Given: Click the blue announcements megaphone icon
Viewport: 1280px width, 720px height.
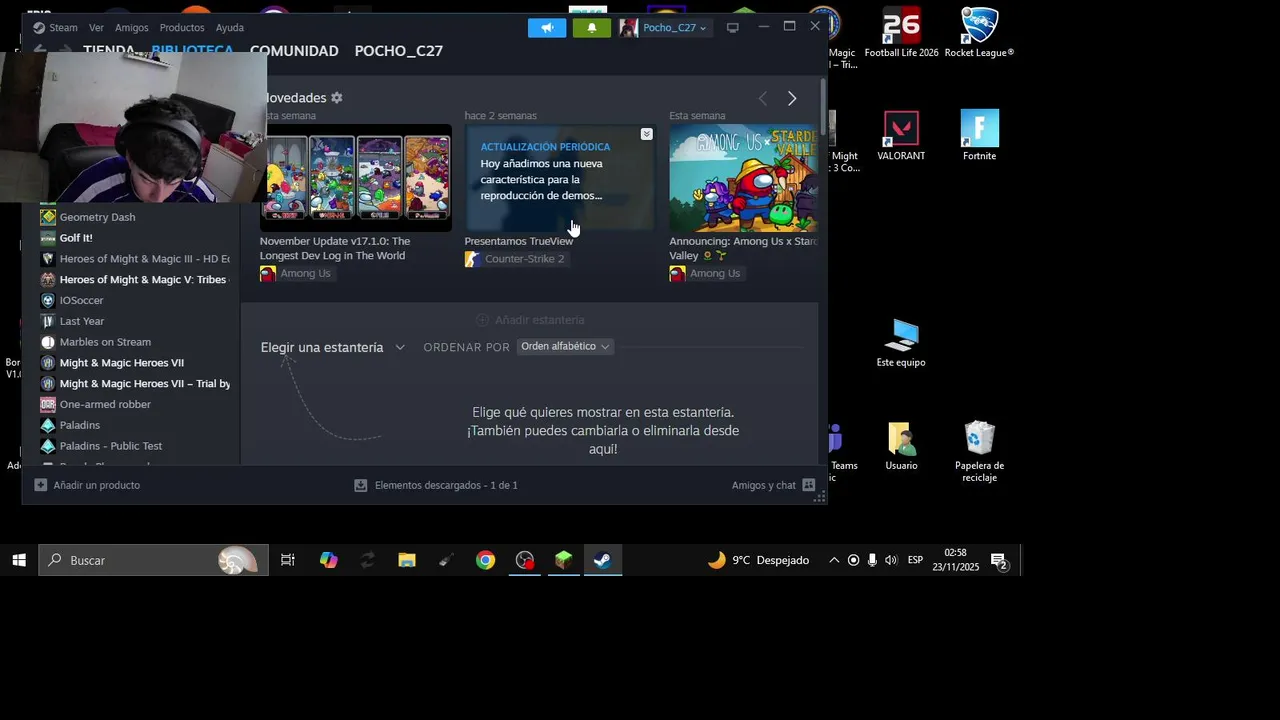Looking at the screenshot, I should click(x=547, y=28).
